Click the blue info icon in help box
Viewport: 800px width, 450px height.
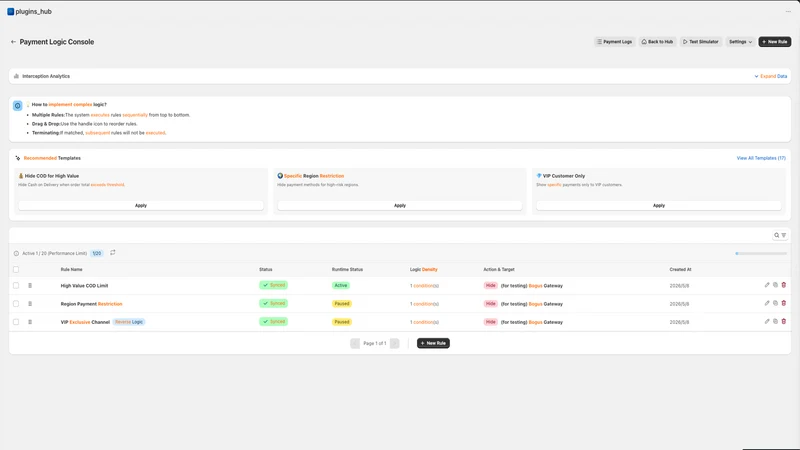click(17, 106)
